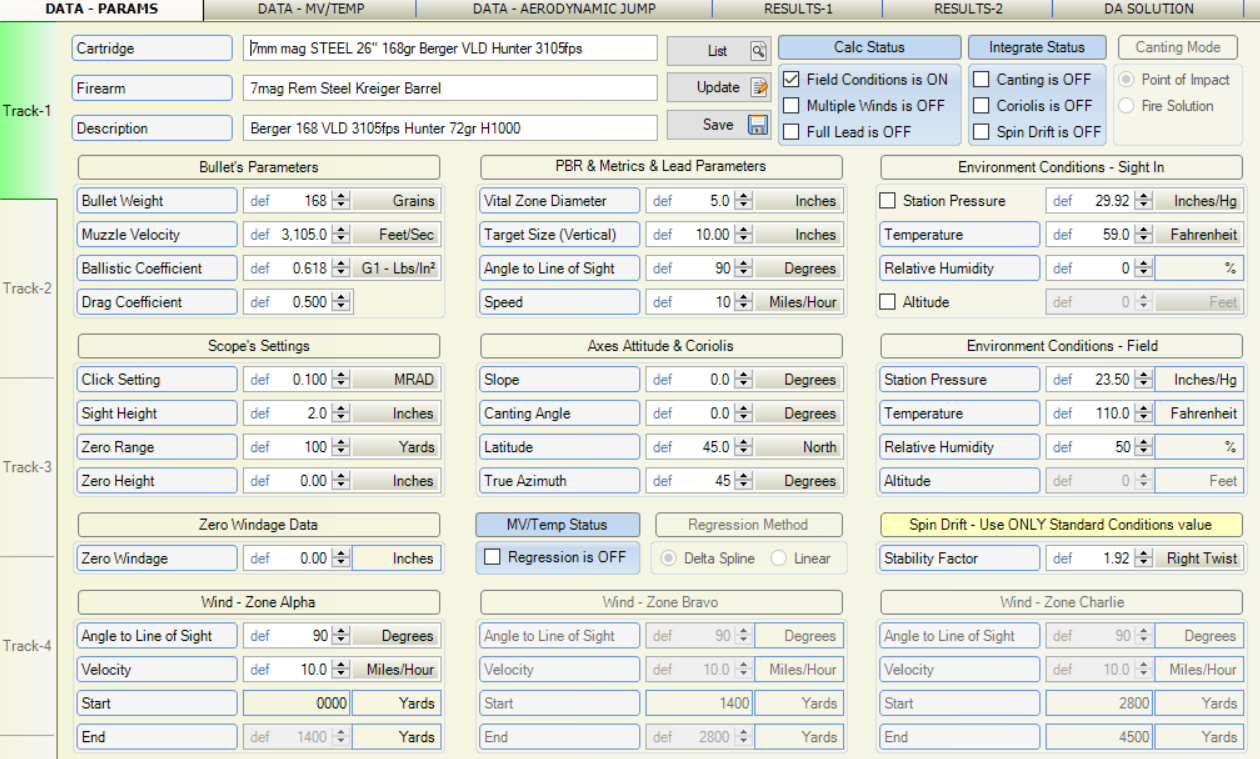Toggle Field Conditions checkbox

[x=791, y=79]
